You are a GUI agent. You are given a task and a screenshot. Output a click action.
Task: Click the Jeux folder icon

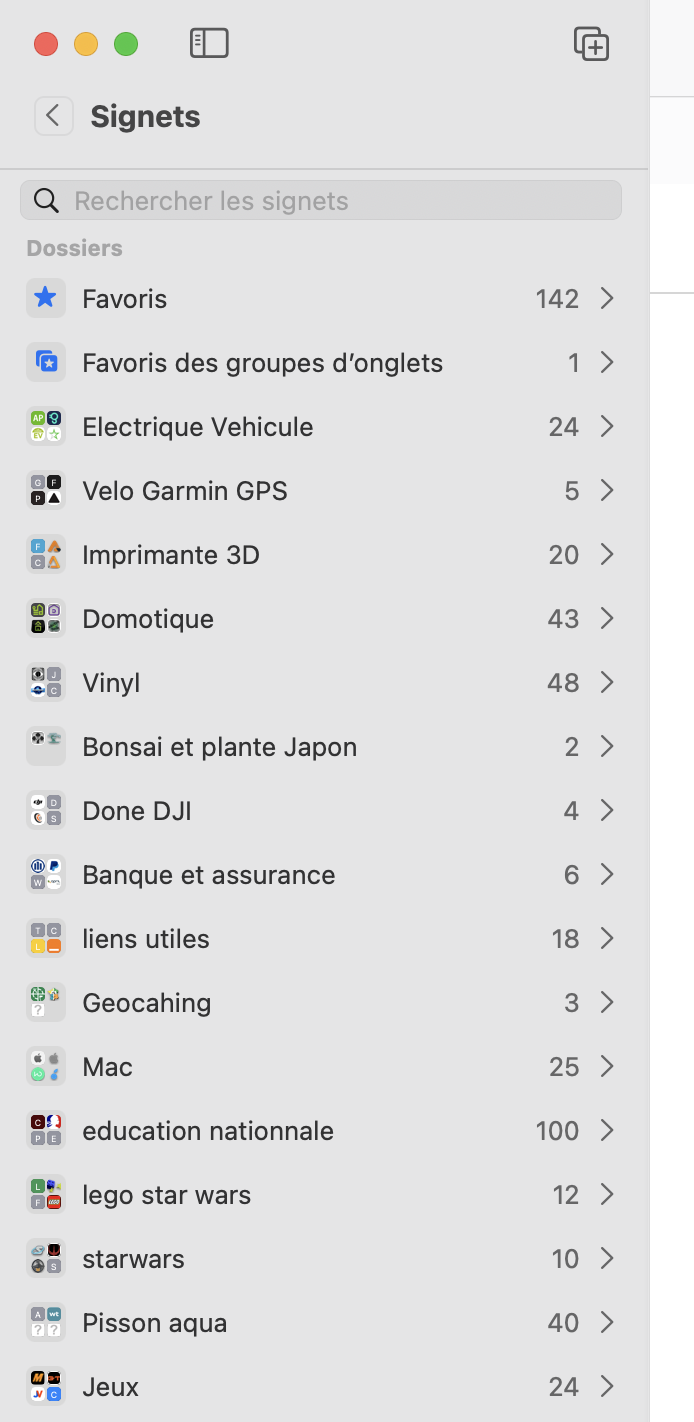tap(46, 1386)
